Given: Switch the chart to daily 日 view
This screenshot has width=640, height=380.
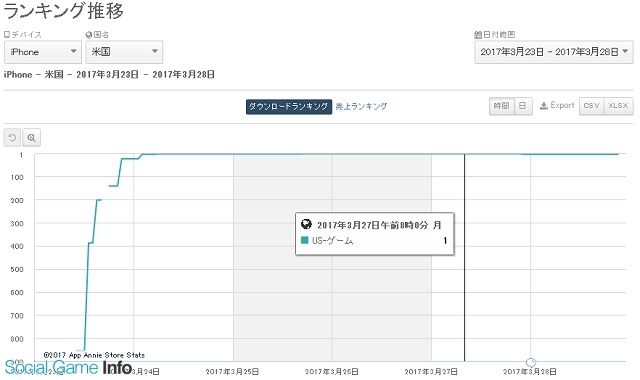Looking at the screenshot, I should pyautogui.click(x=523, y=106).
